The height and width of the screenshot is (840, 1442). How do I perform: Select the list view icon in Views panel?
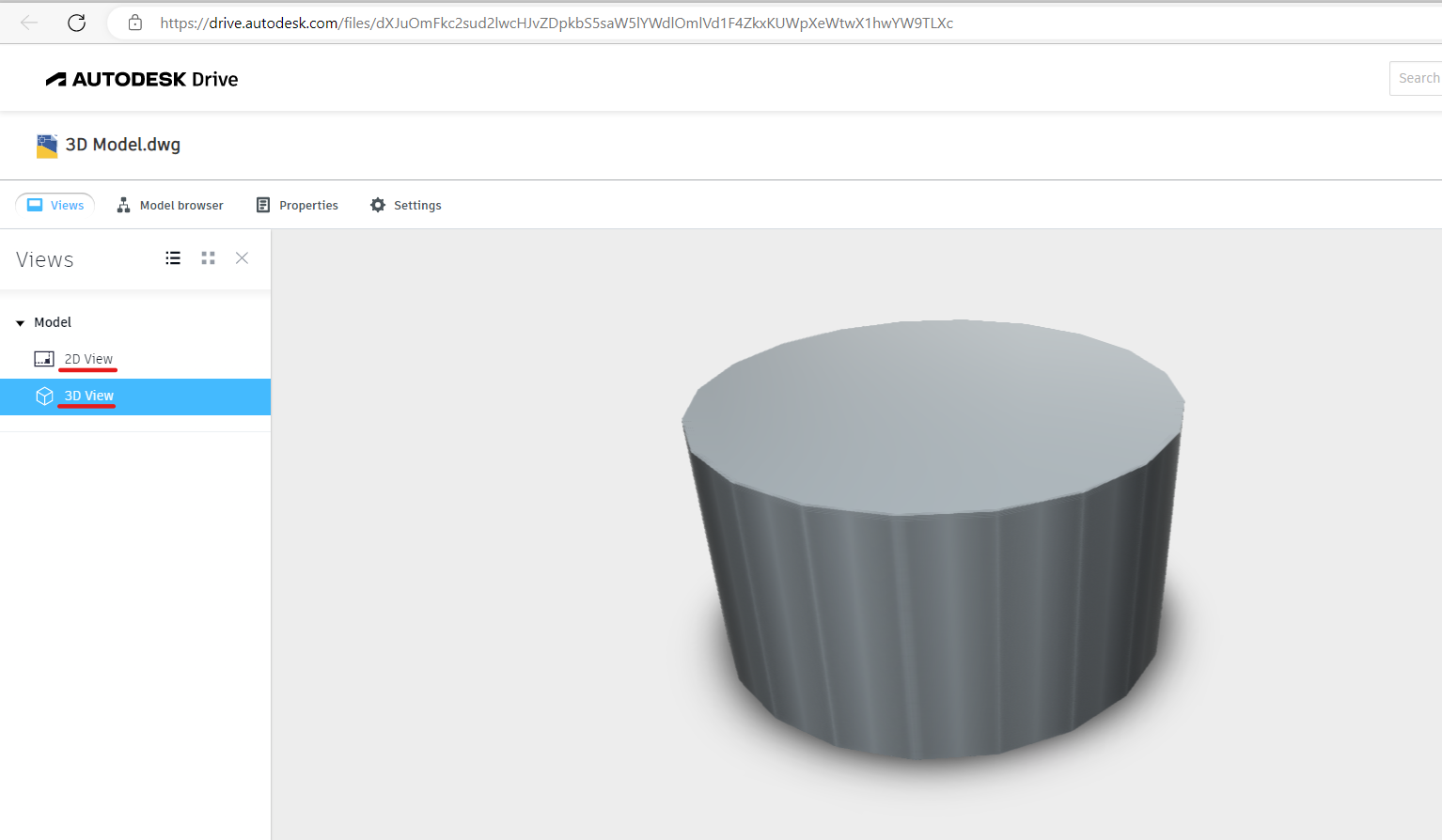point(173,257)
